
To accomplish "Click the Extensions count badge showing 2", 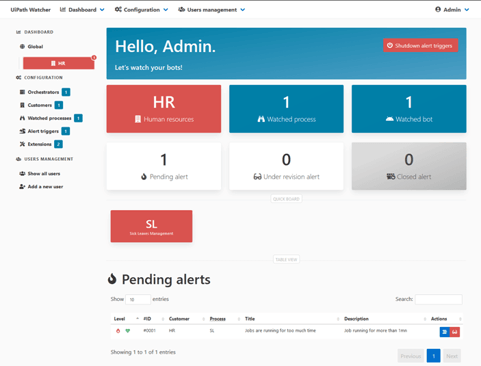I will pyautogui.click(x=58, y=144).
